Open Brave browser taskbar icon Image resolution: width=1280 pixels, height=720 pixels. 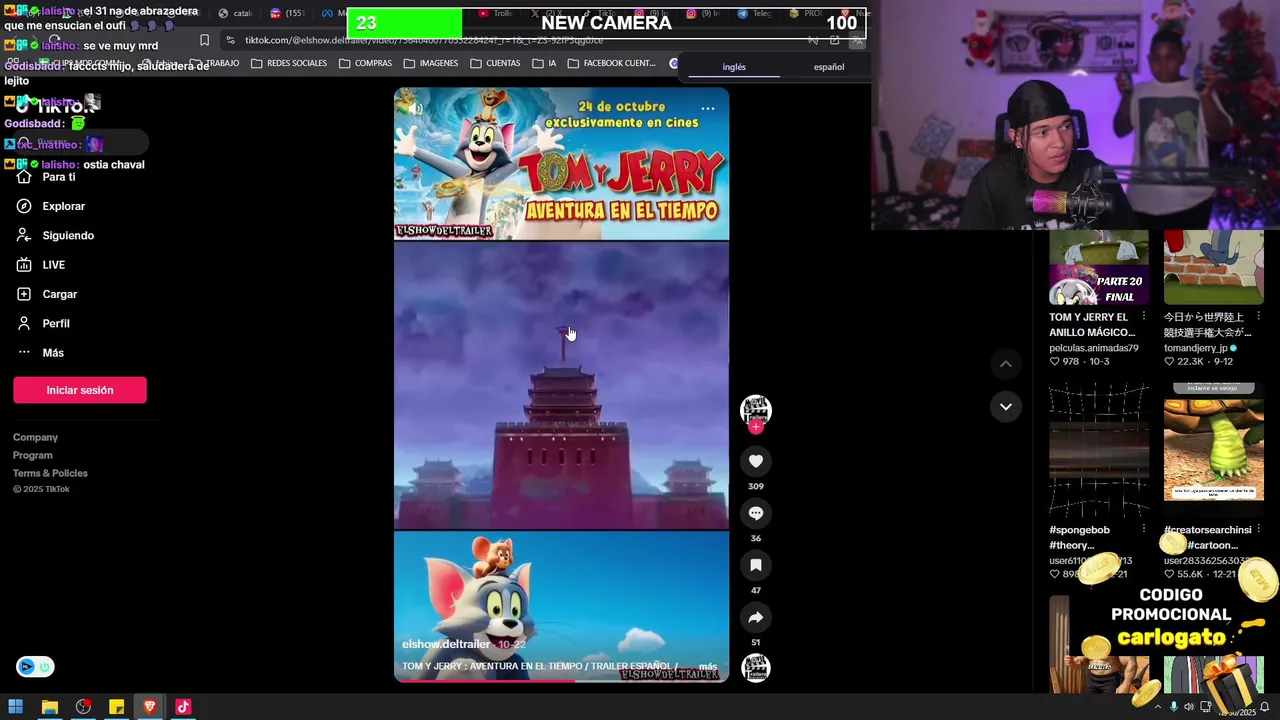(150, 707)
